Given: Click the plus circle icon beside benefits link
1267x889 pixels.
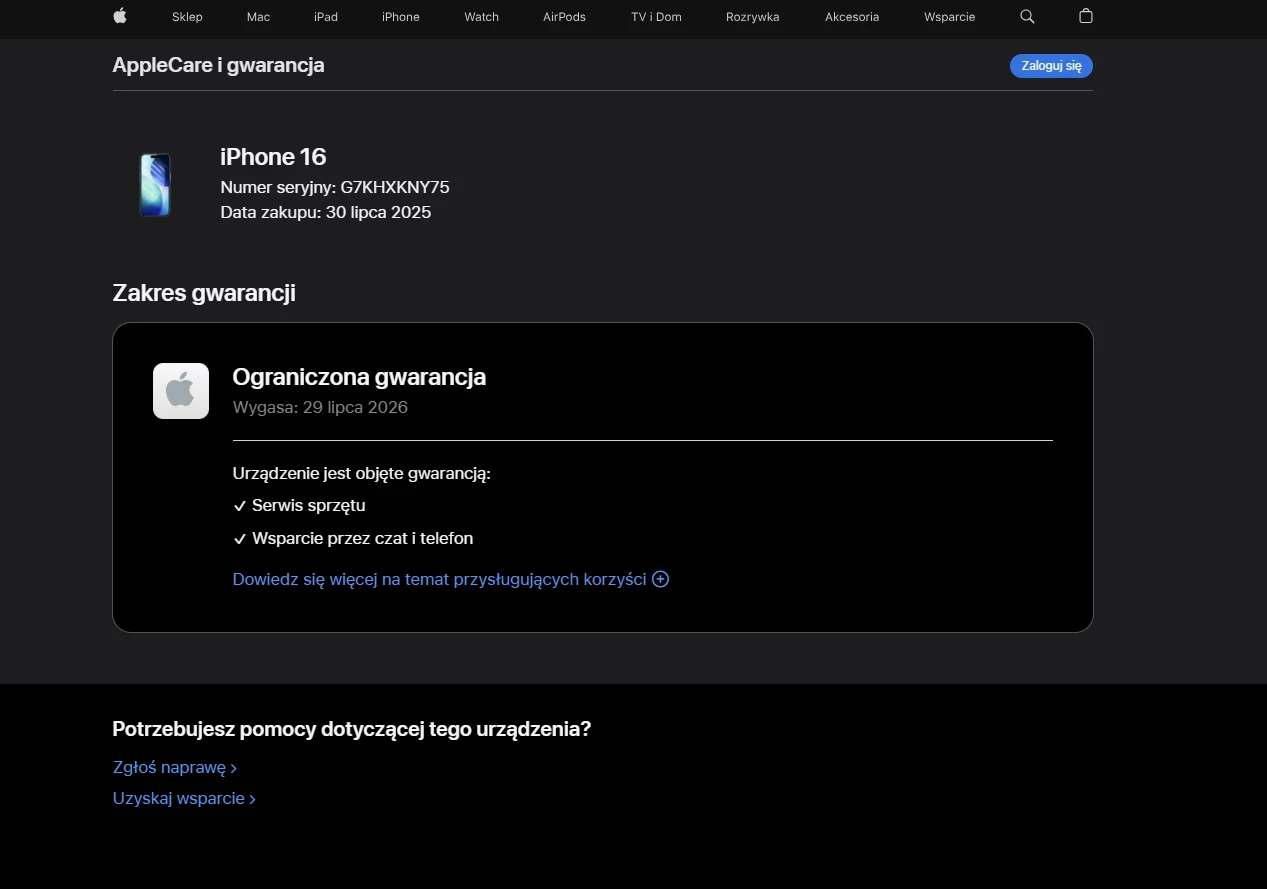Looking at the screenshot, I should pyautogui.click(x=660, y=579).
